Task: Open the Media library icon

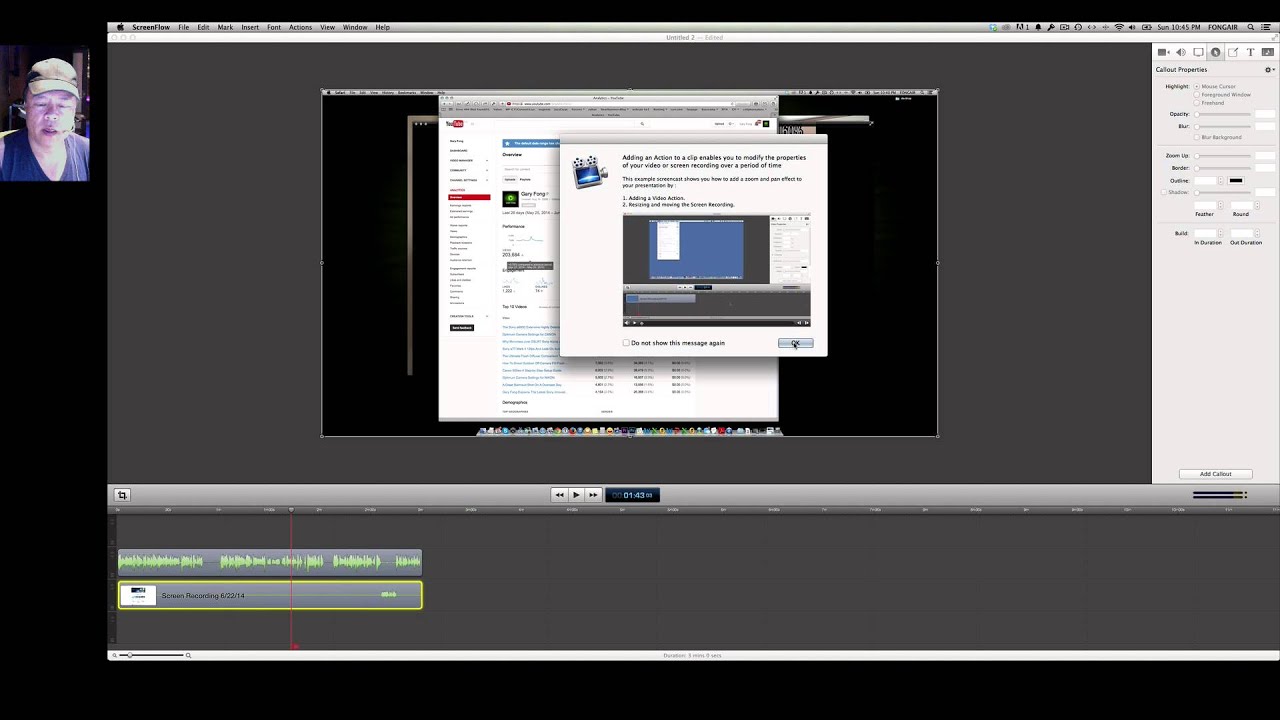Action: click(1267, 52)
